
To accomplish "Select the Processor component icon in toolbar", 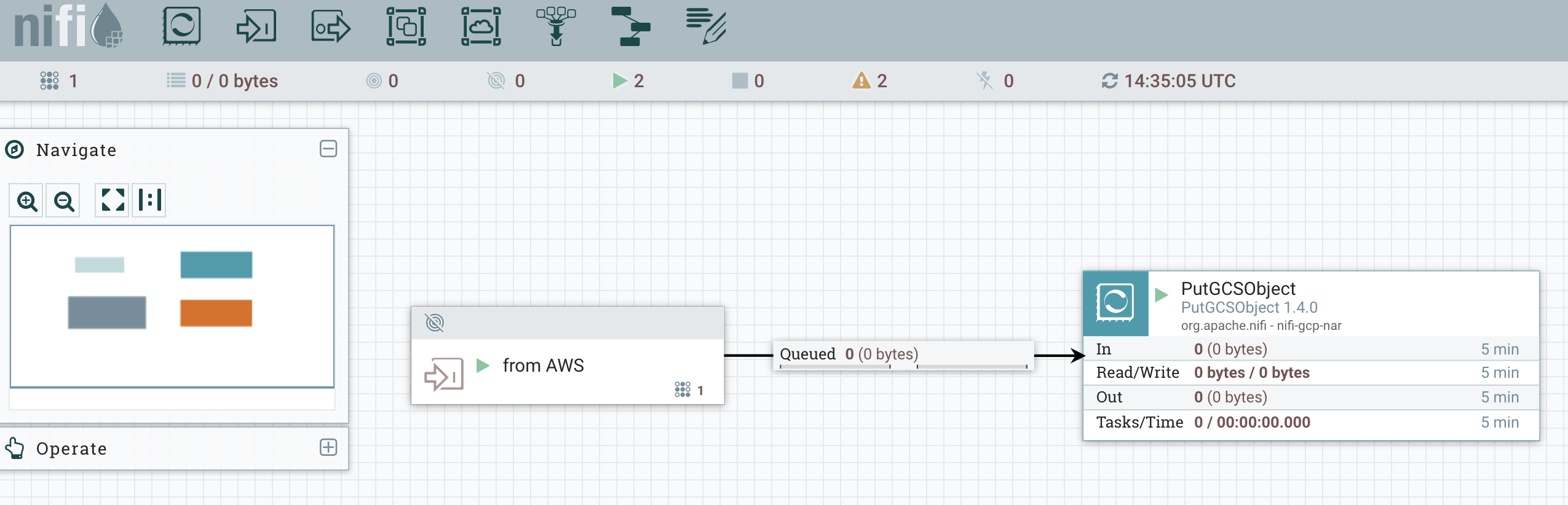I will pos(181,26).
